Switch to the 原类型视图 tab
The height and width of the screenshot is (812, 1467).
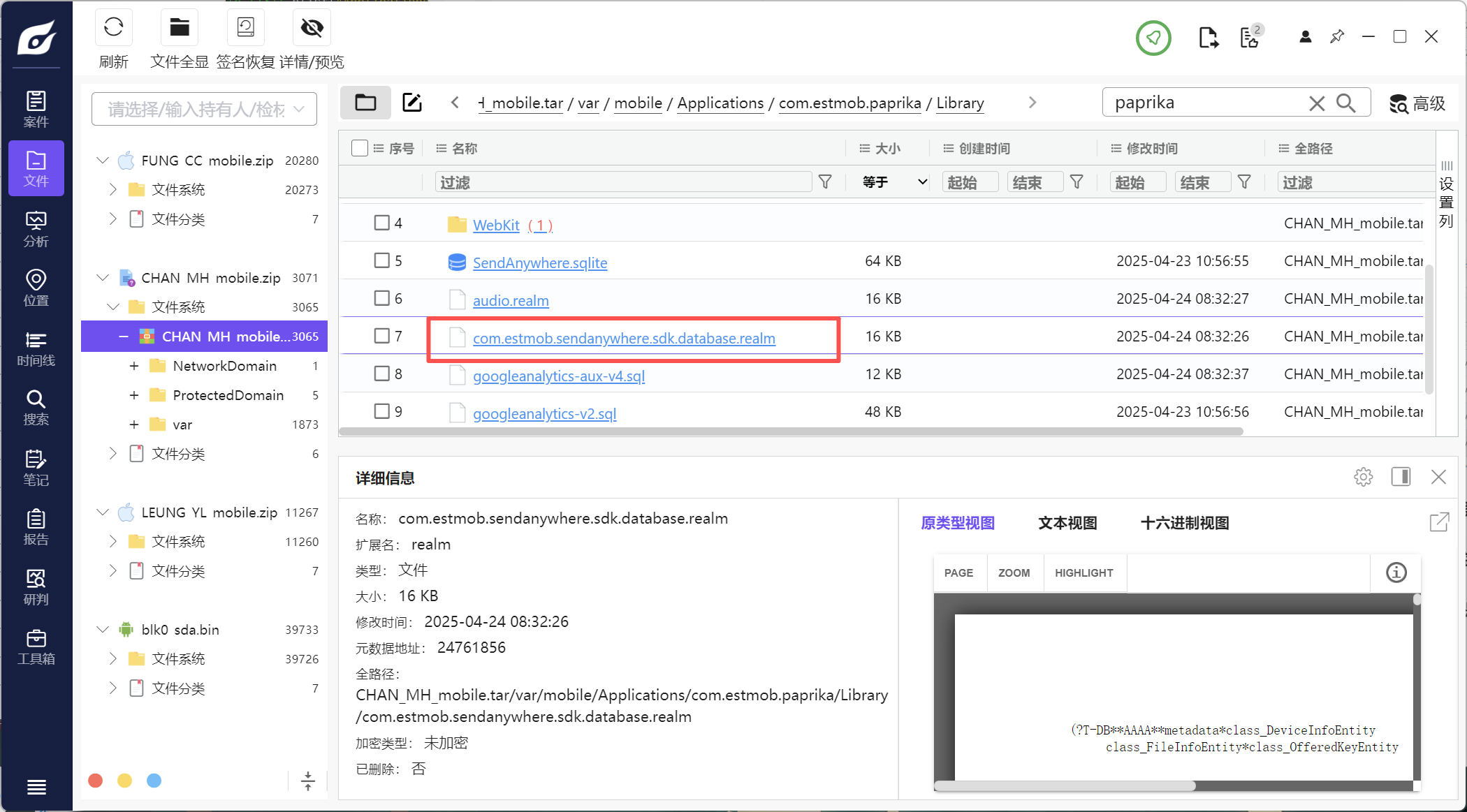coord(958,523)
